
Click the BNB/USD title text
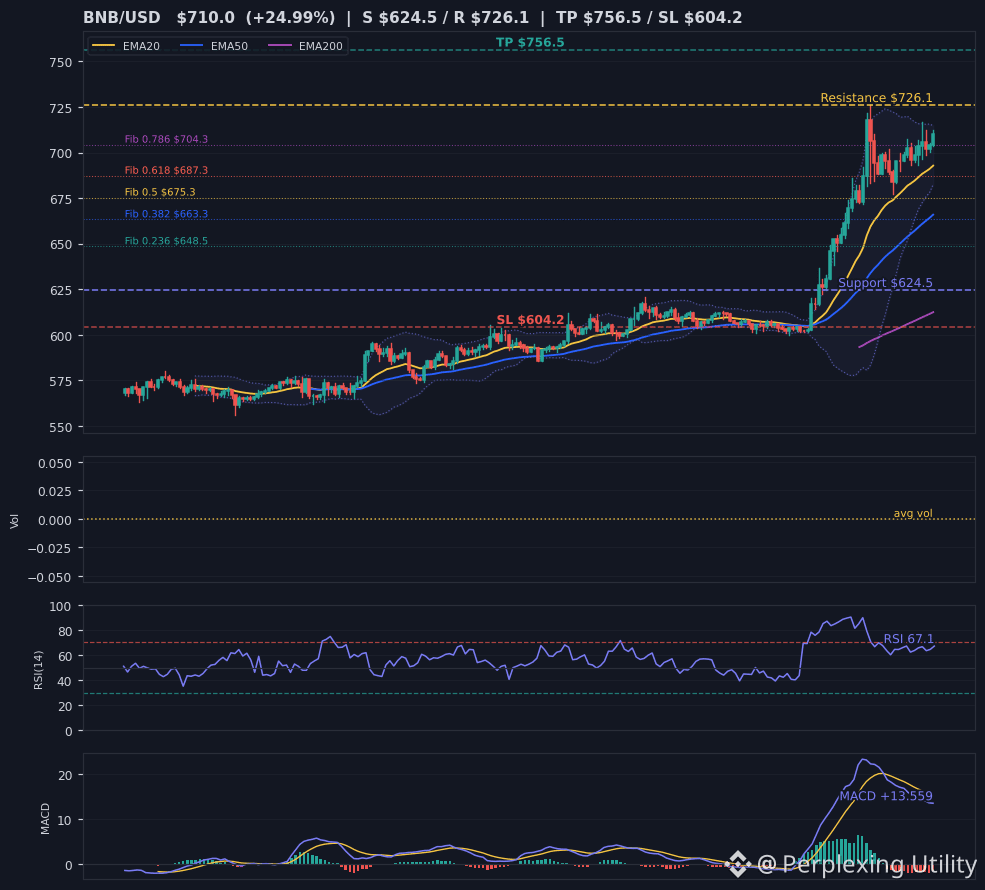click(121, 18)
